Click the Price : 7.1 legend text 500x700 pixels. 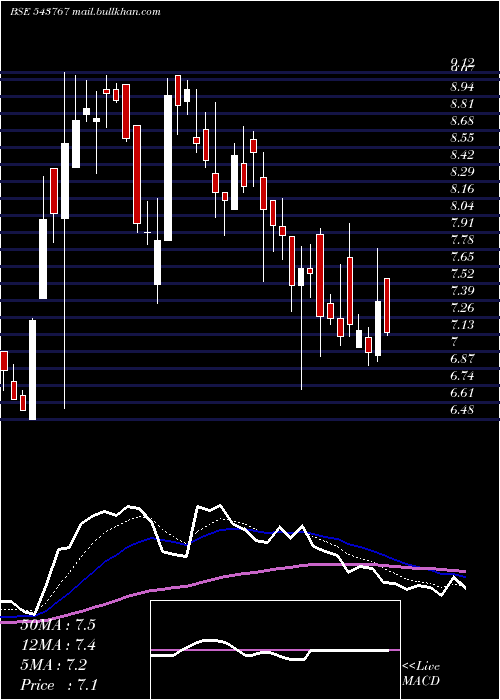[59, 685]
